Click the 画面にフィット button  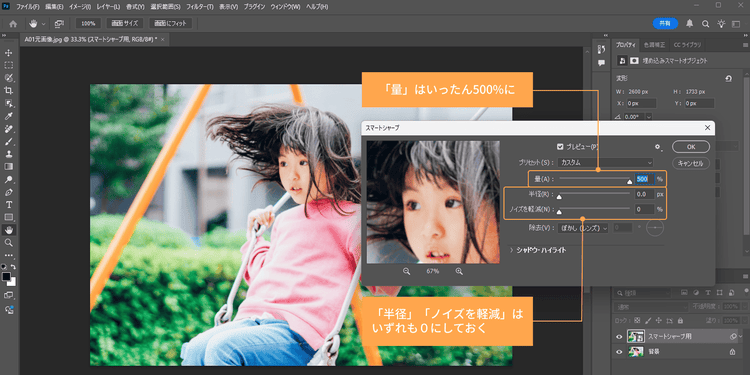point(170,23)
